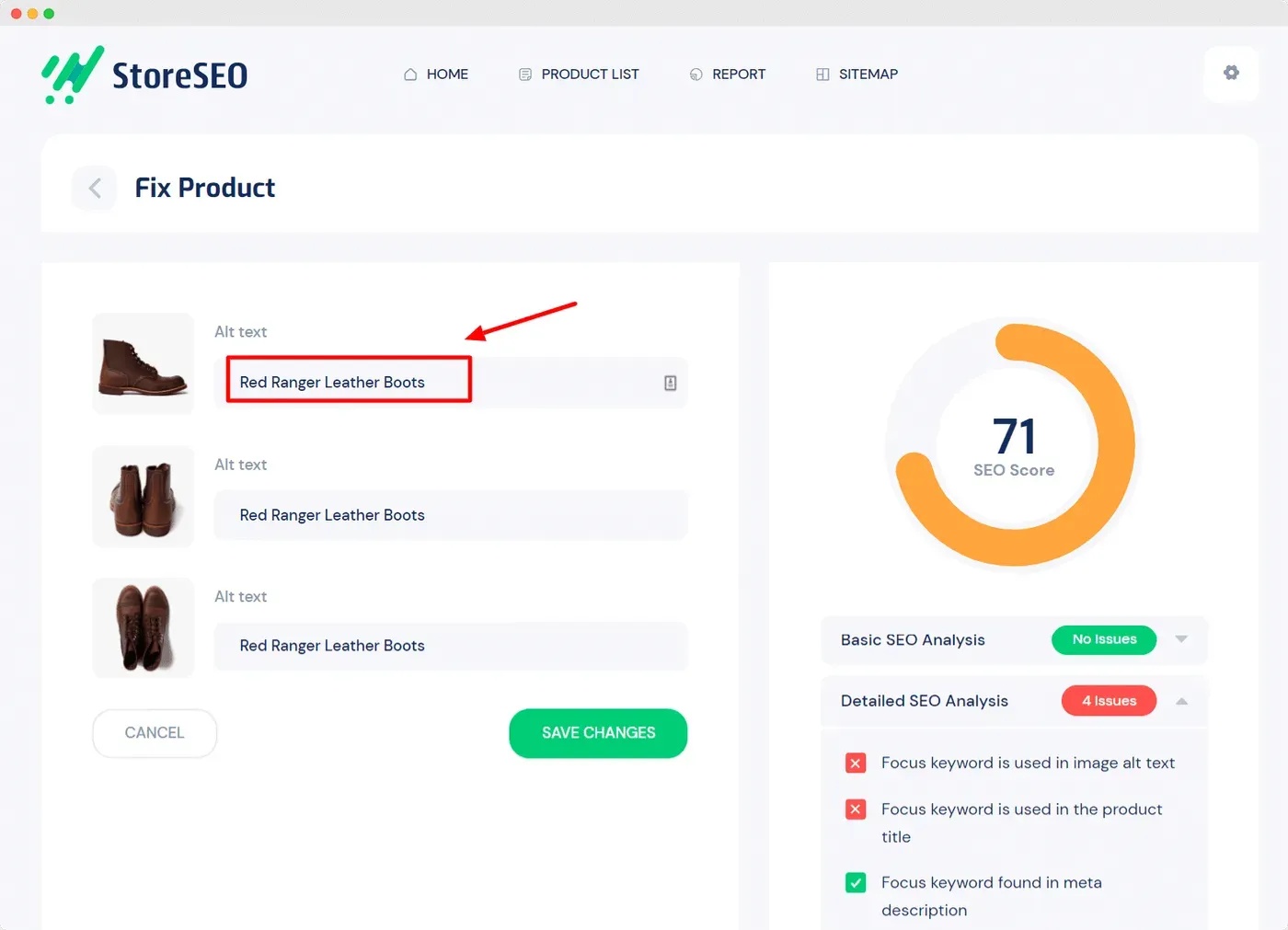Click the report icon in navigation

(x=696, y=75)
